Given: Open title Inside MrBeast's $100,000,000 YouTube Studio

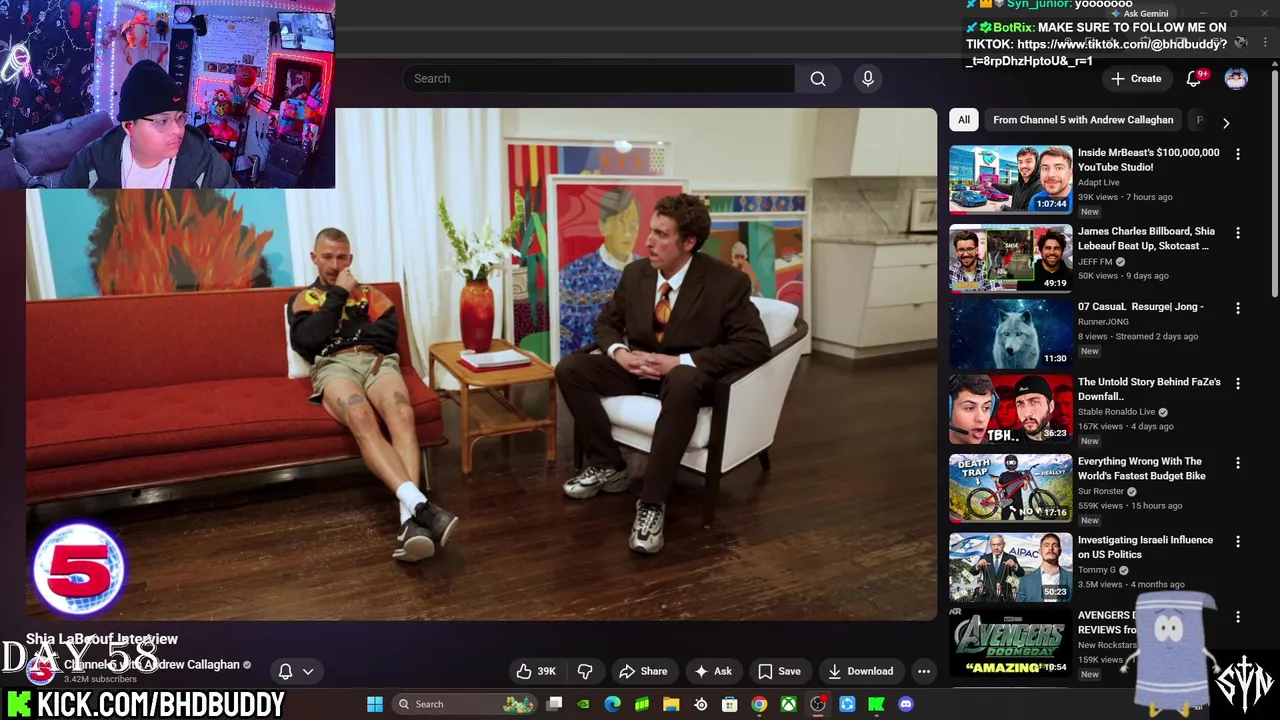Looking at the screenshot, I should 1148,160.
